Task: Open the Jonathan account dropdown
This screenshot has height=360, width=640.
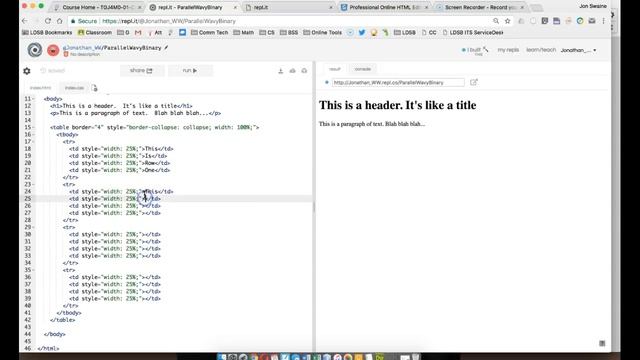Action: (x=578, y=50)
